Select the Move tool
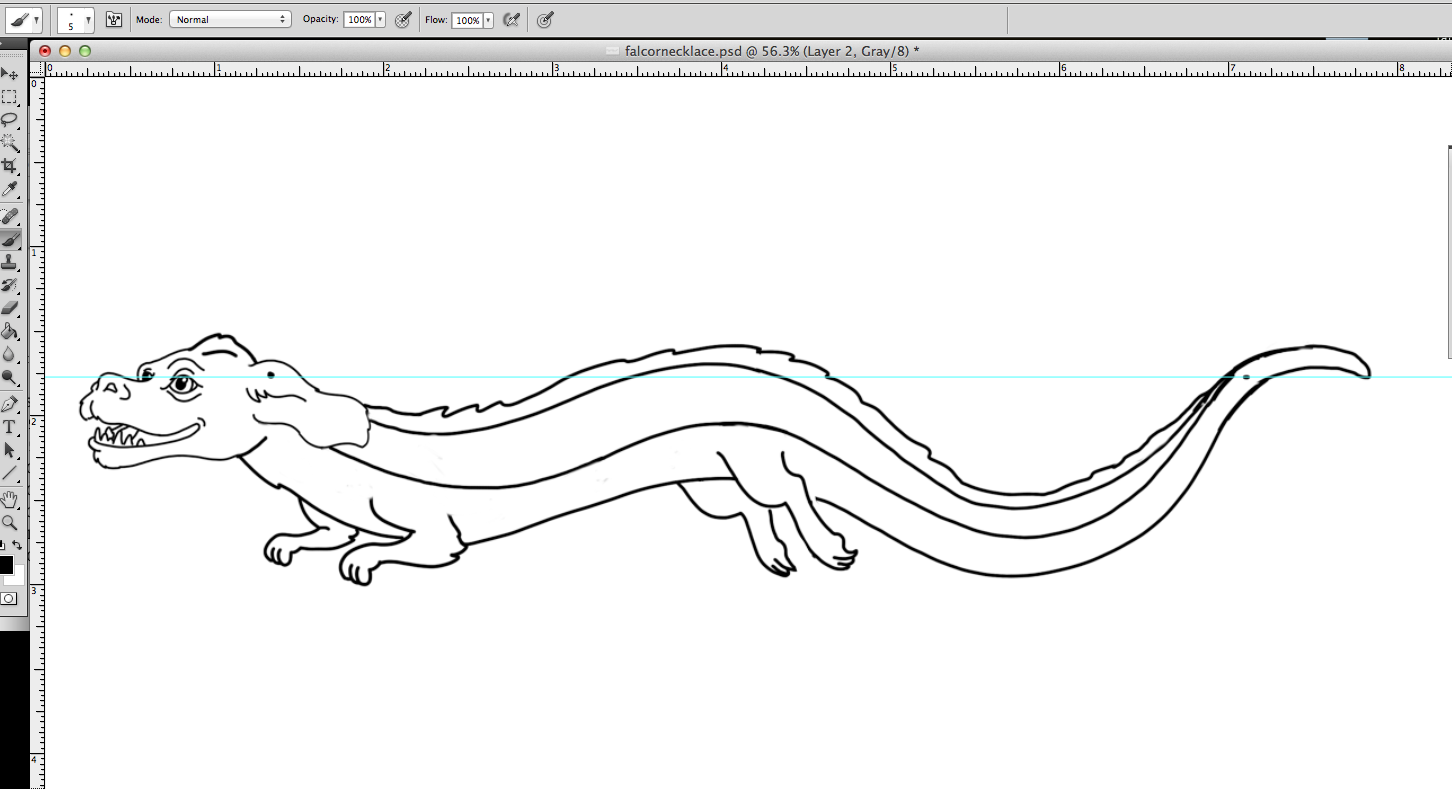This screenshot has width=1452, height=789. [x=10, y=74]
